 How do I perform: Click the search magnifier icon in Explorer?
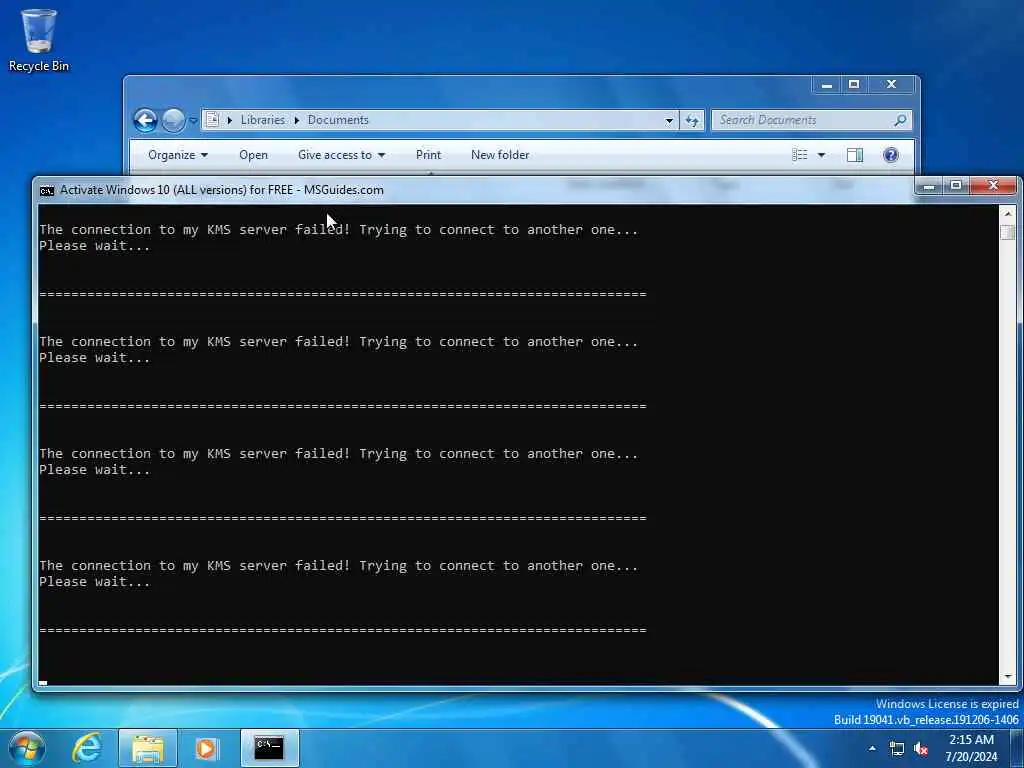click(900, 120)
